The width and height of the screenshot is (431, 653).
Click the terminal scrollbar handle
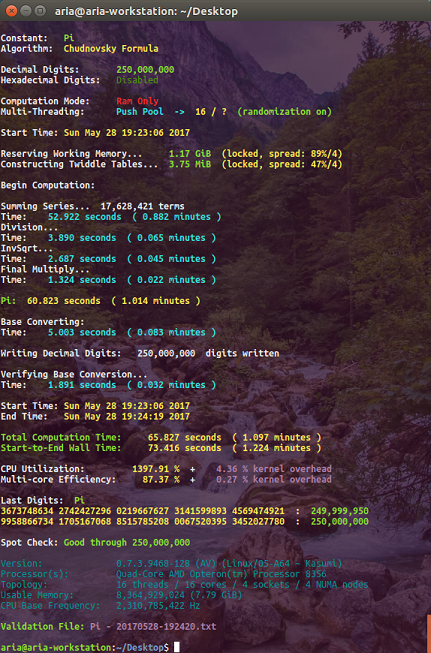pyautogui.click(x=429, y=633)
